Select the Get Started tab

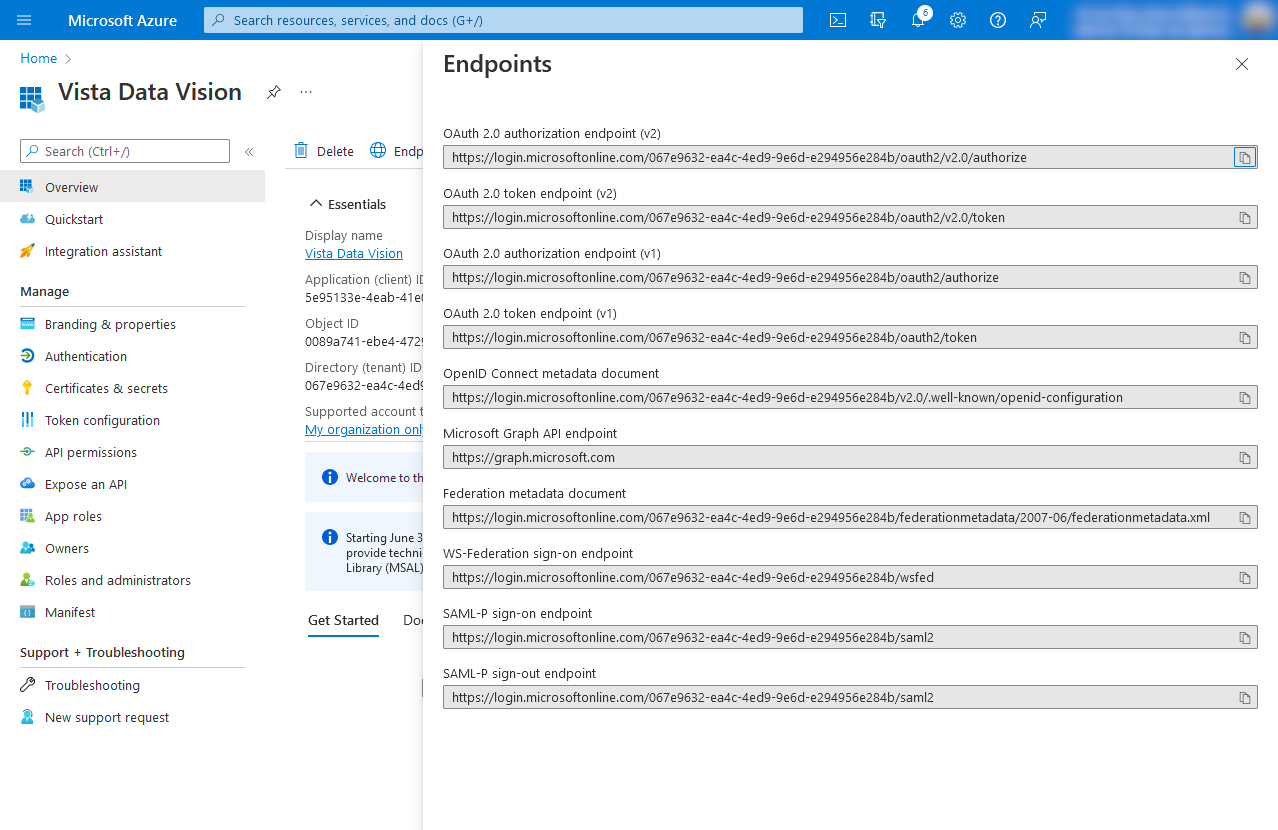coord(343,620)
